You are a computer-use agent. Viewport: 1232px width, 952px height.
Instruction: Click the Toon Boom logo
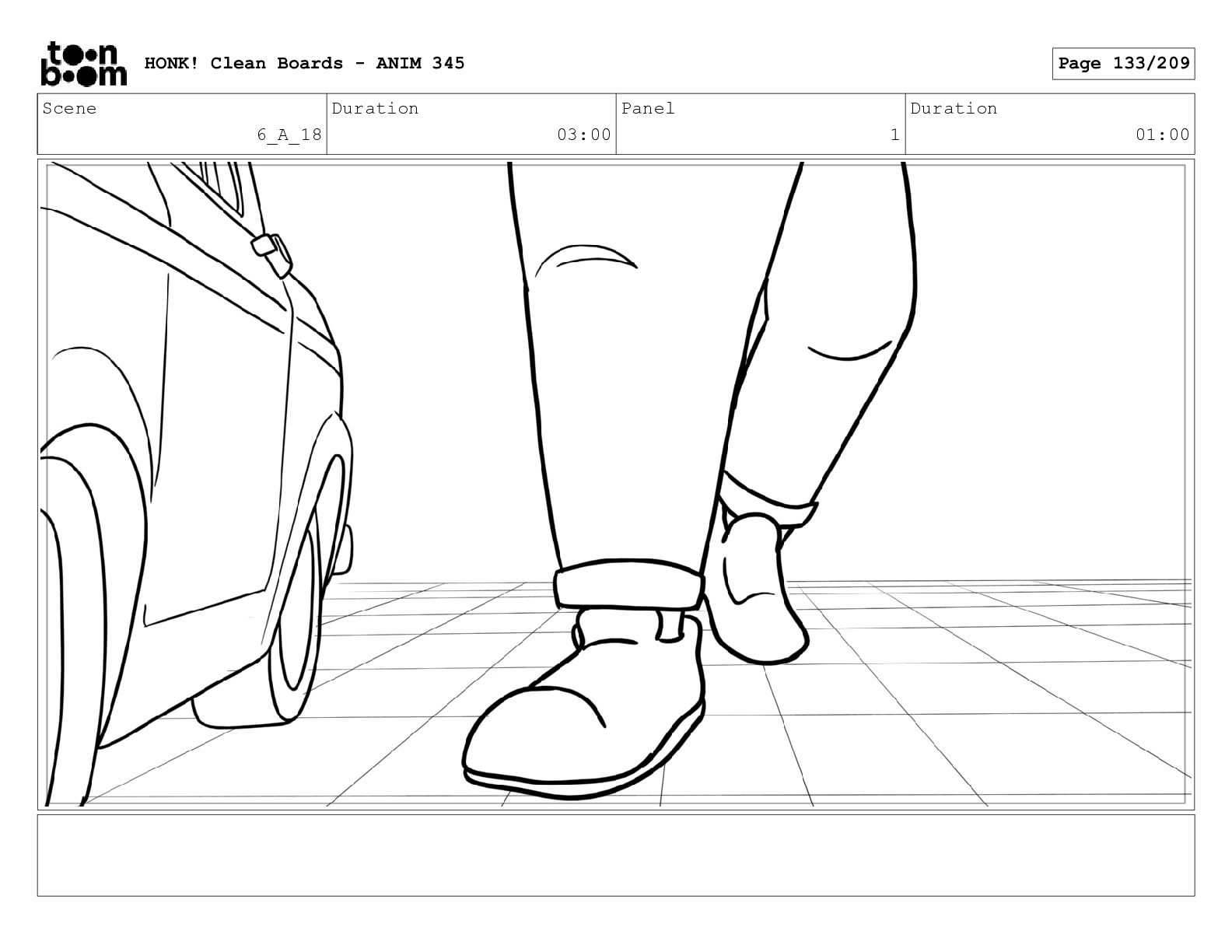83,63
